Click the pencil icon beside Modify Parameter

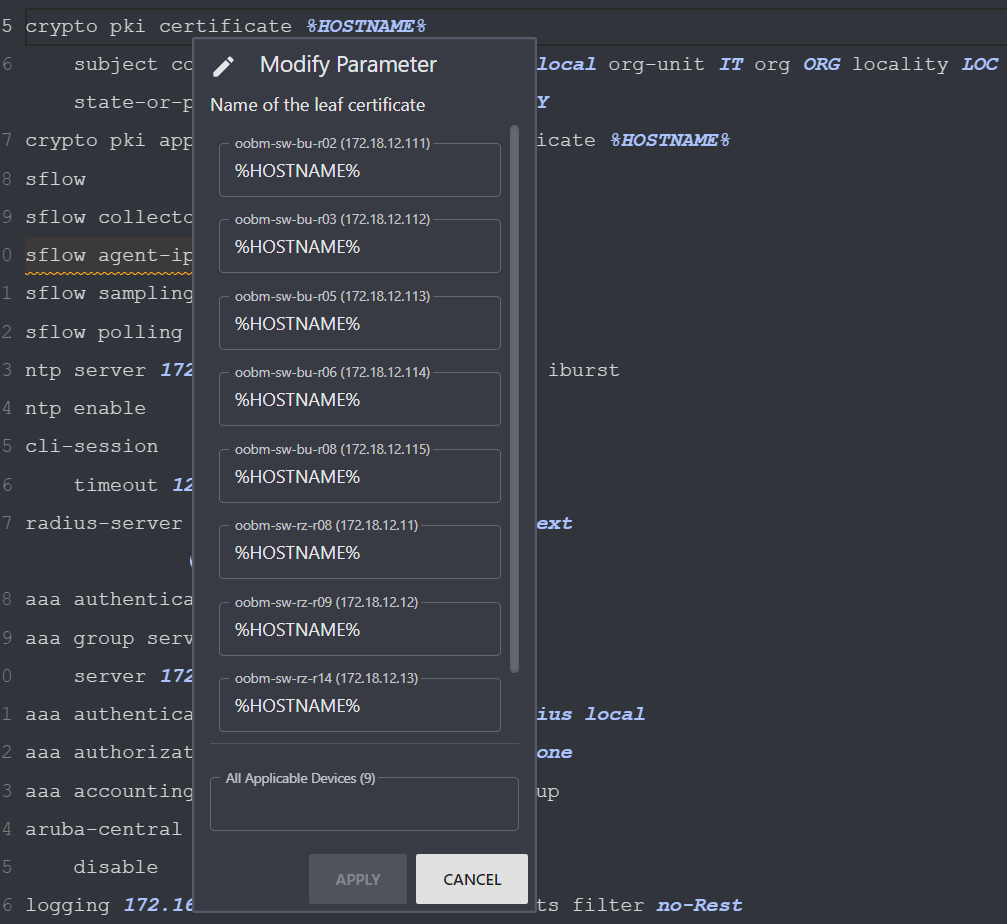223,65
